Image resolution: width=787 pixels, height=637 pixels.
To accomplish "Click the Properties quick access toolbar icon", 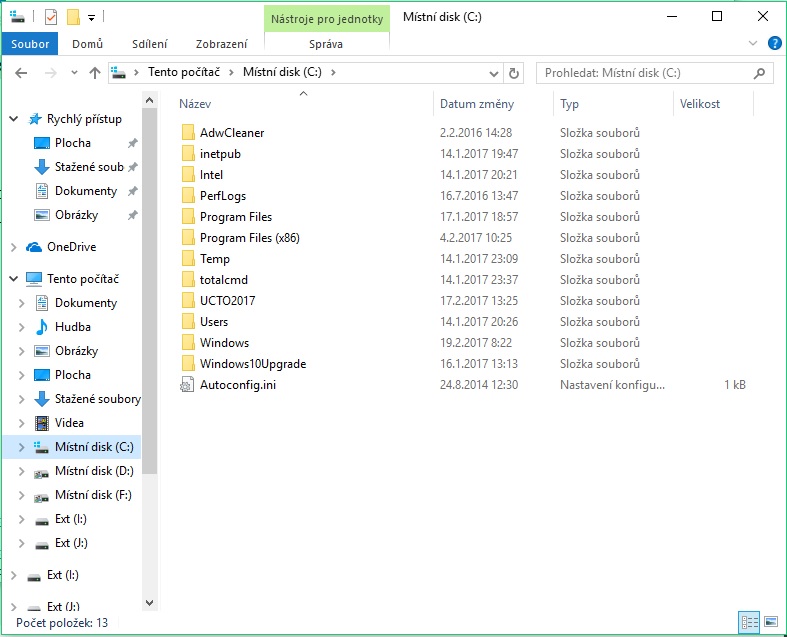I will pos(51,17).
